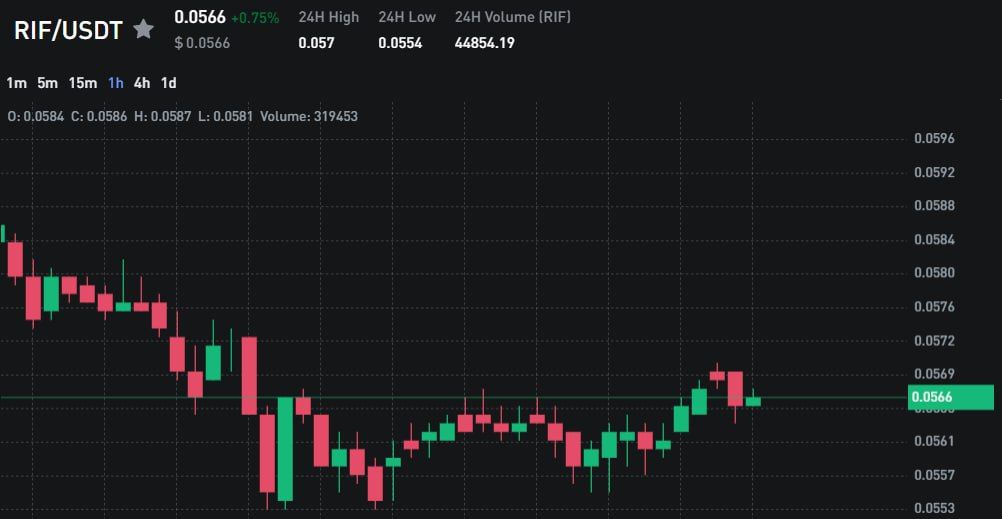Click the last price 0.0566 in header

[x=200, y=17]
